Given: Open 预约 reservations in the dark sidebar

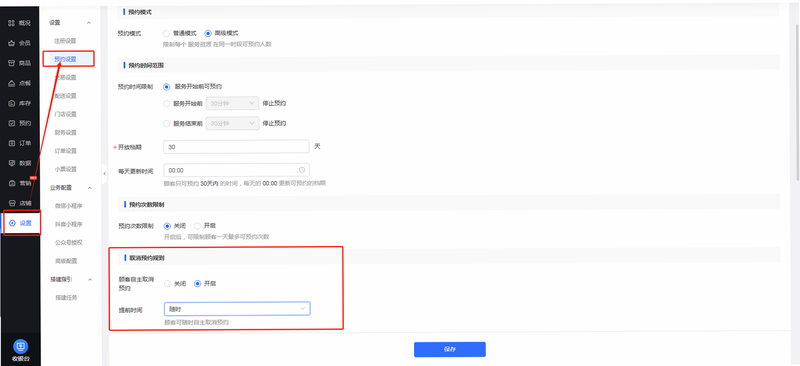Looking at the screenshot, I should tap(19, 123).
